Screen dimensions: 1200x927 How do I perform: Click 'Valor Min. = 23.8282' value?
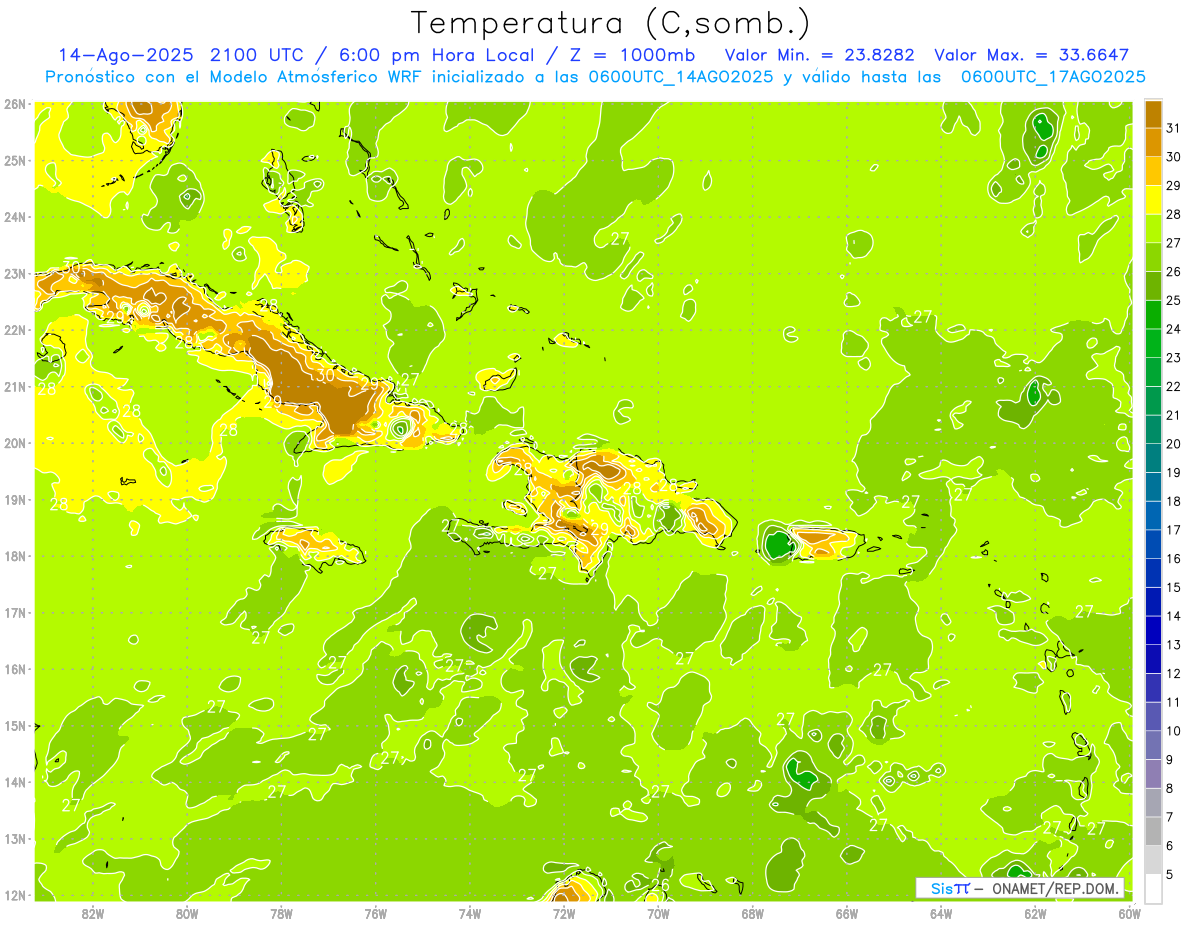pos(820,55)
